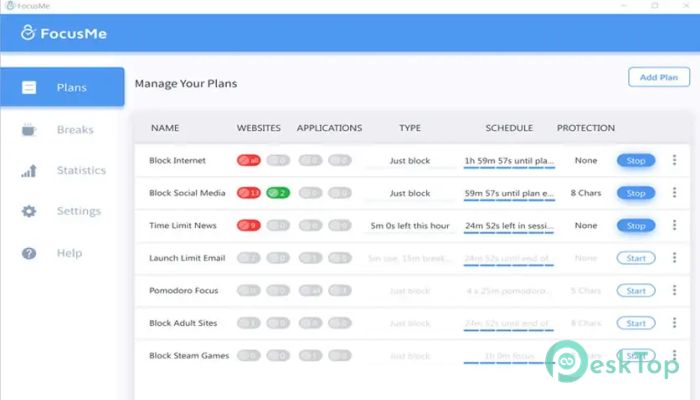Click allowed applications badge for Pomodoro Focus
The image size is (700, 400).
point(340,291)
